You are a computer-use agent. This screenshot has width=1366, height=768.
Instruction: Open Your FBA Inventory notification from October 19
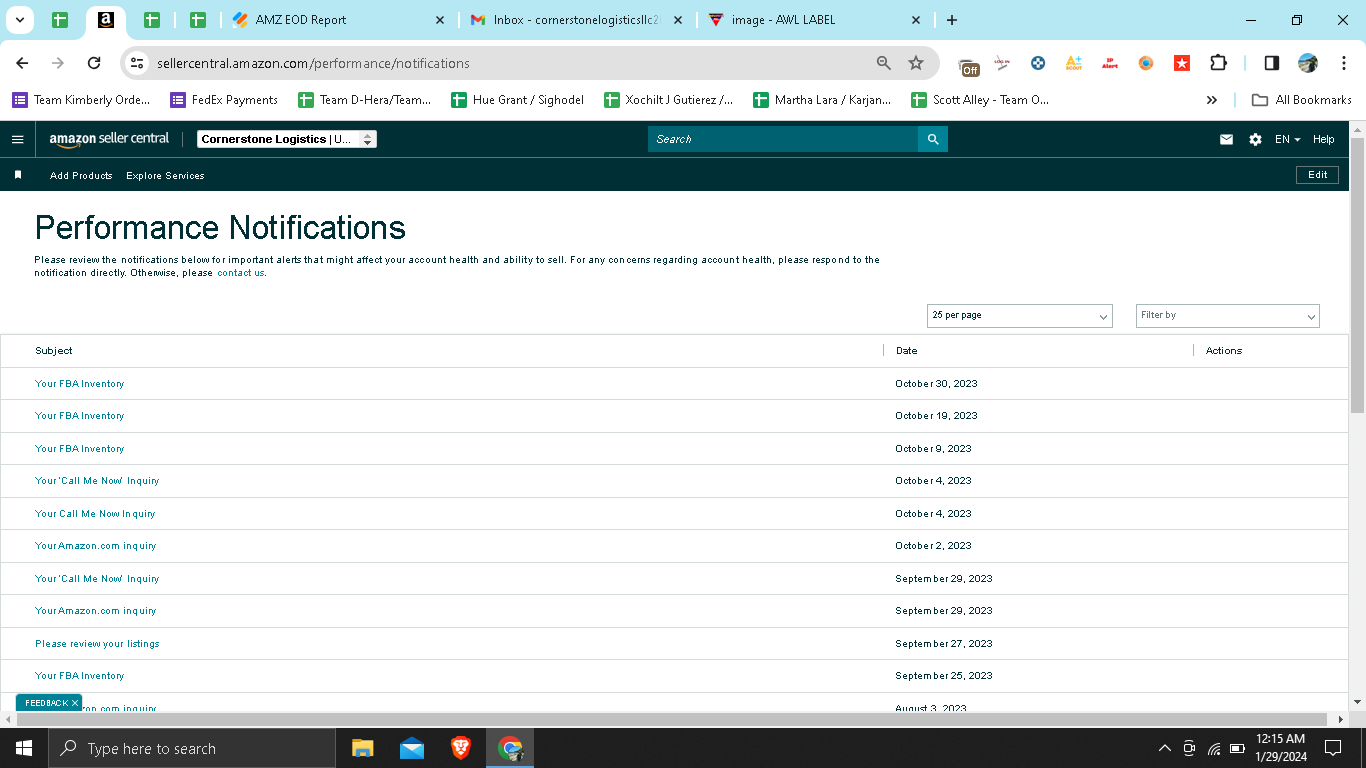click(80, 416)
